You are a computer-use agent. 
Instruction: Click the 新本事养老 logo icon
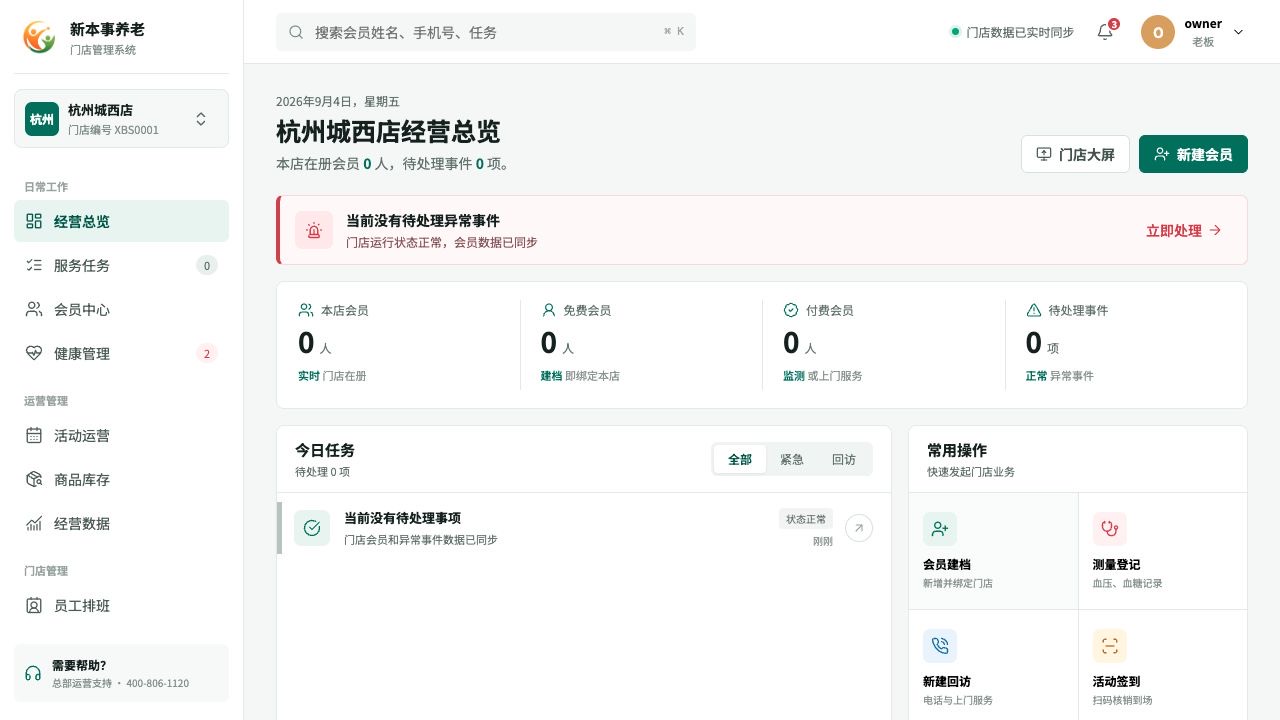click(x=40, y=37)
